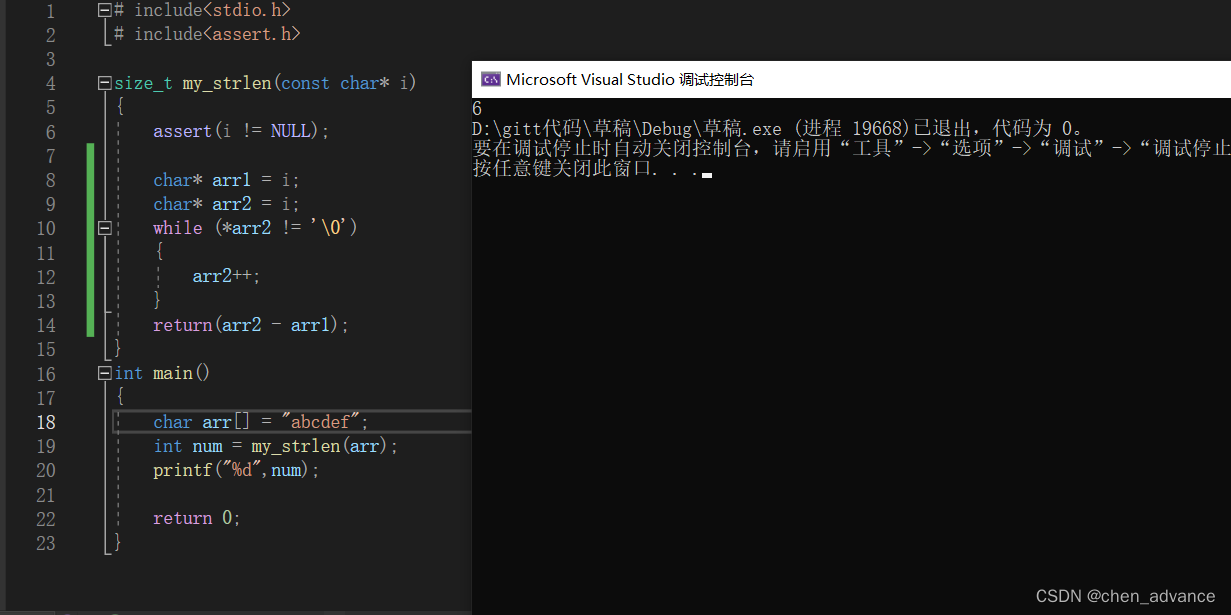Click line number 16 in the gutter
Screen dimensions: 1231x615
click(46, 373)
